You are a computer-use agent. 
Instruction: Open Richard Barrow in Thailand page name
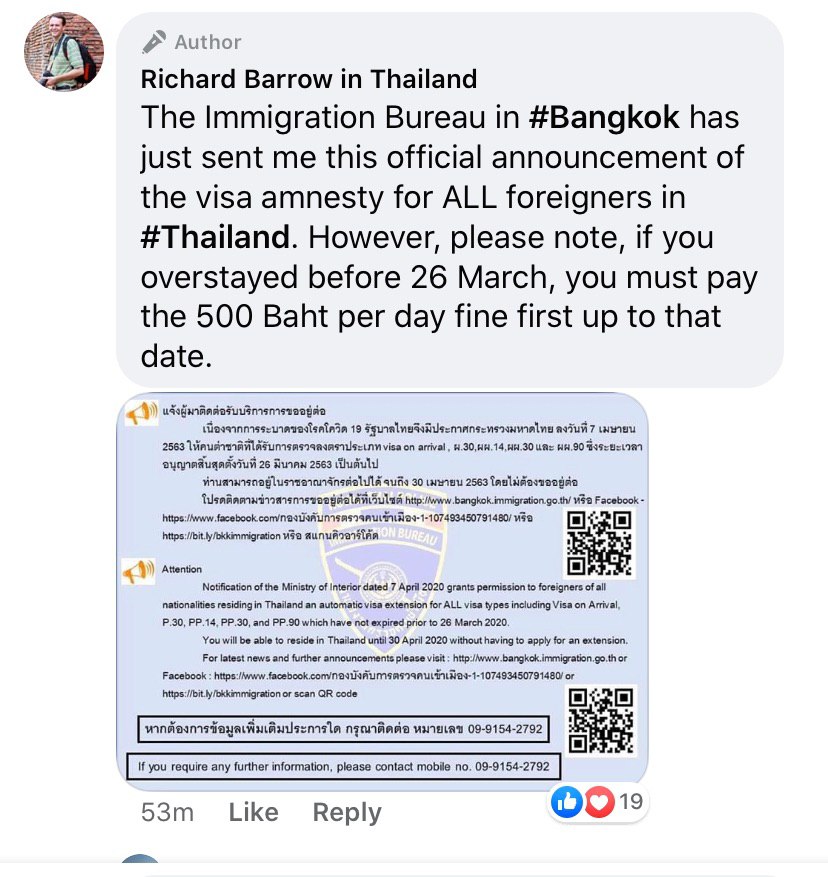309,79
